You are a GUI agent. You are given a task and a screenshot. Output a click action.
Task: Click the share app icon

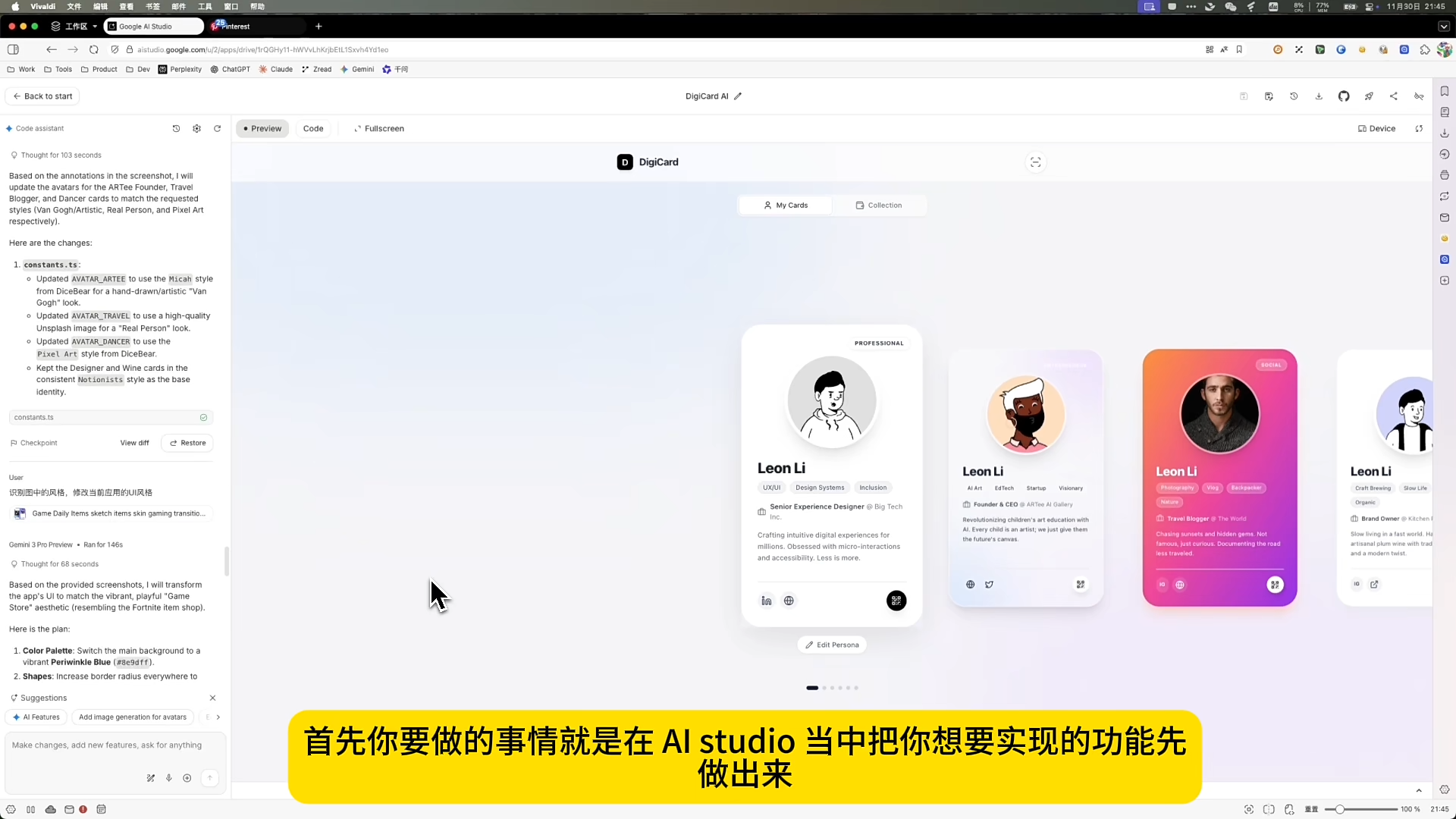(x=1393, y=96)
